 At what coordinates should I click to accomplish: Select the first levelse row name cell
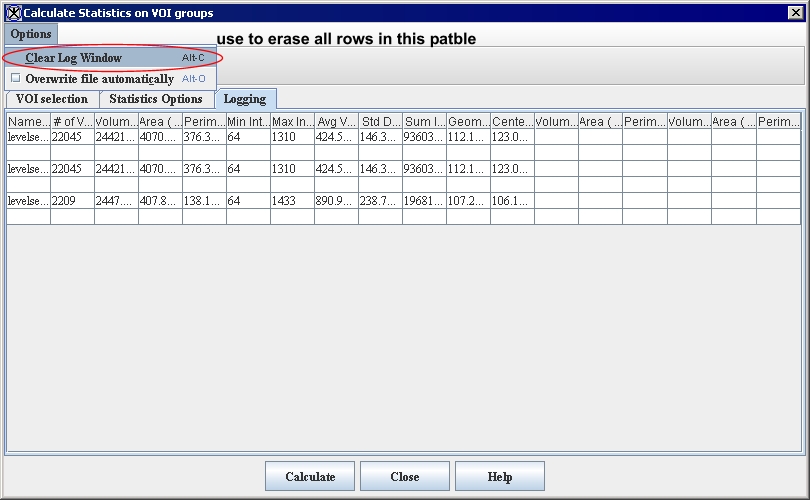tap(29, 137)
